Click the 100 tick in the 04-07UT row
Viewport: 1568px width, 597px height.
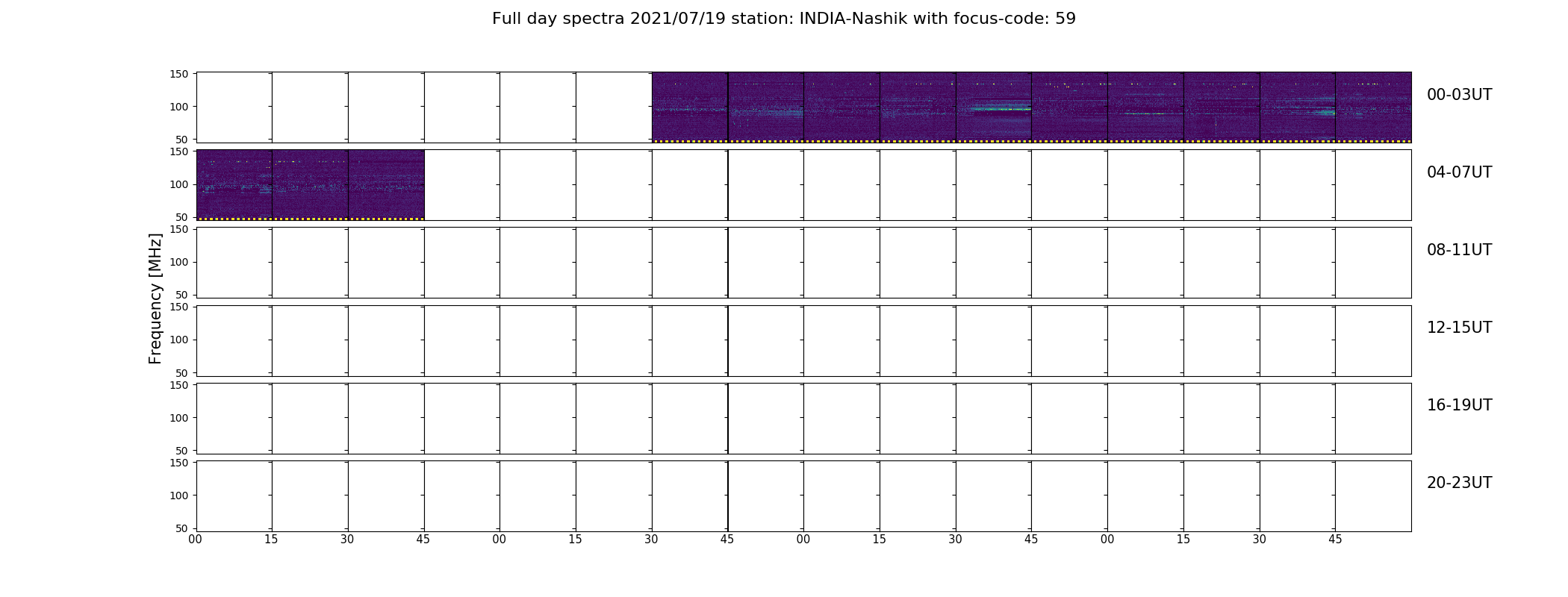[x=179, y=184]
